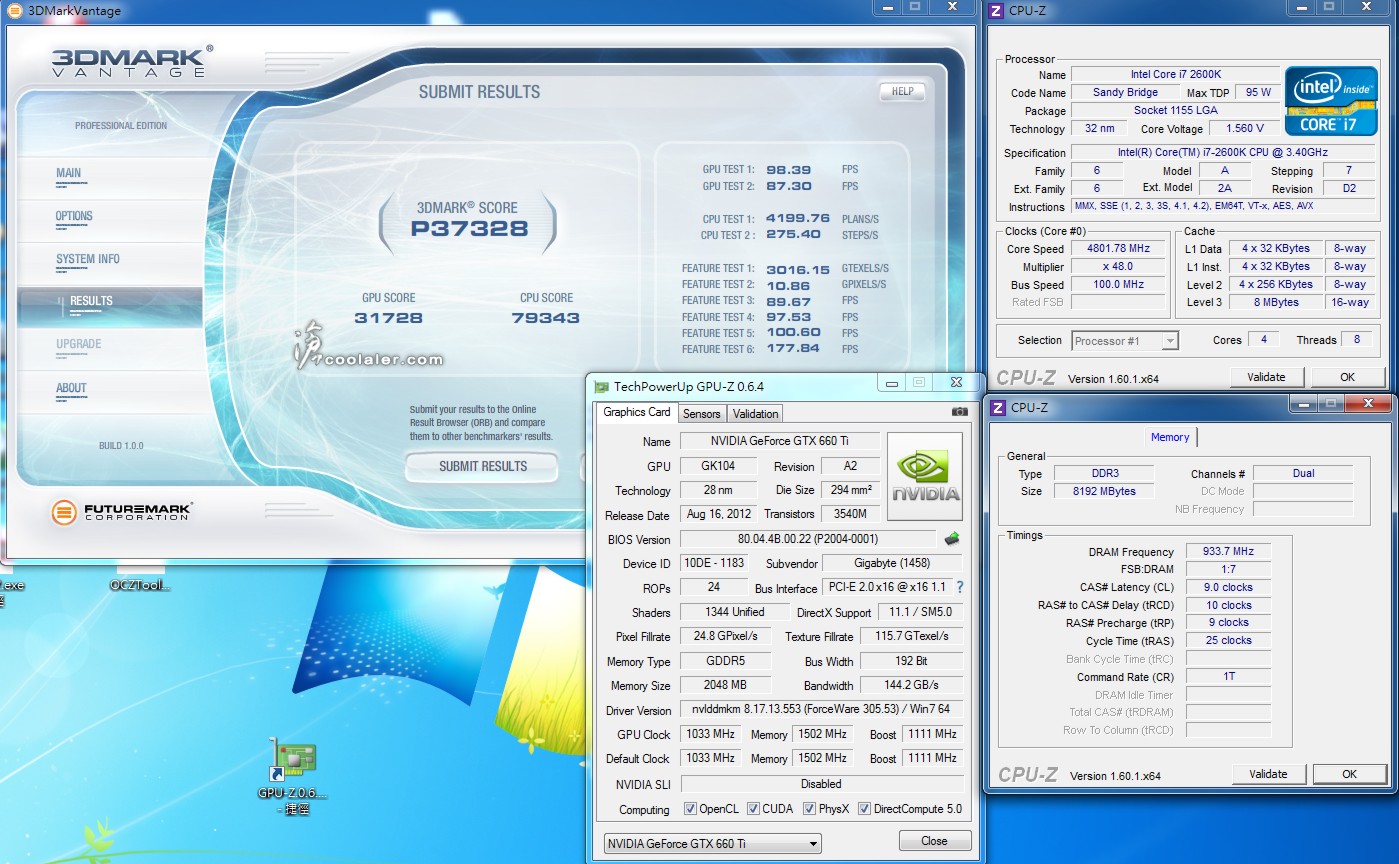Click the GPU-Z title bar icon
The height and width of the screenshot is (864, 1399).
601,387
